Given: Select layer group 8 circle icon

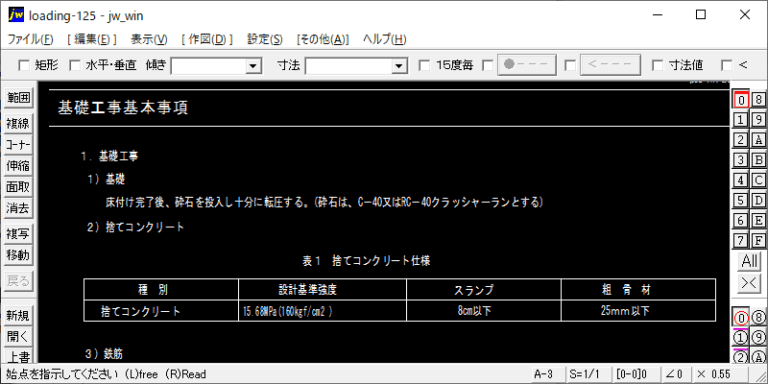Looking at the screenshot, I should [x=759, y=318].
